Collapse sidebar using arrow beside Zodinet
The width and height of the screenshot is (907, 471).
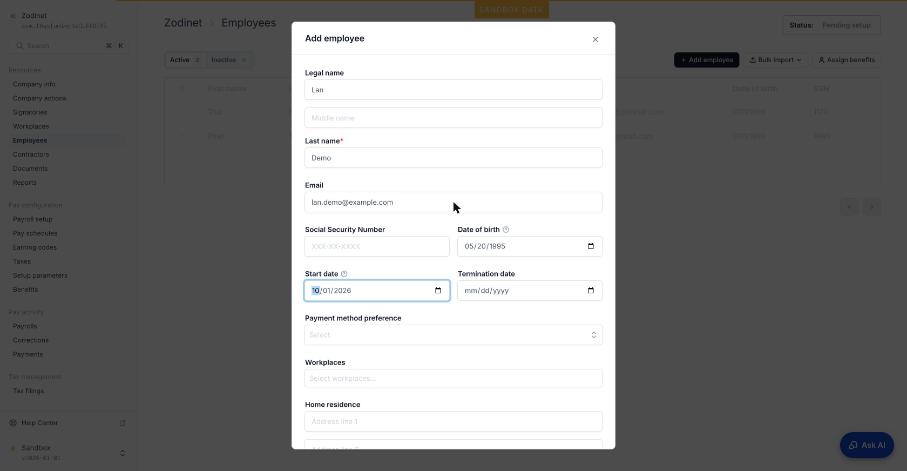[x=13, y=16]
